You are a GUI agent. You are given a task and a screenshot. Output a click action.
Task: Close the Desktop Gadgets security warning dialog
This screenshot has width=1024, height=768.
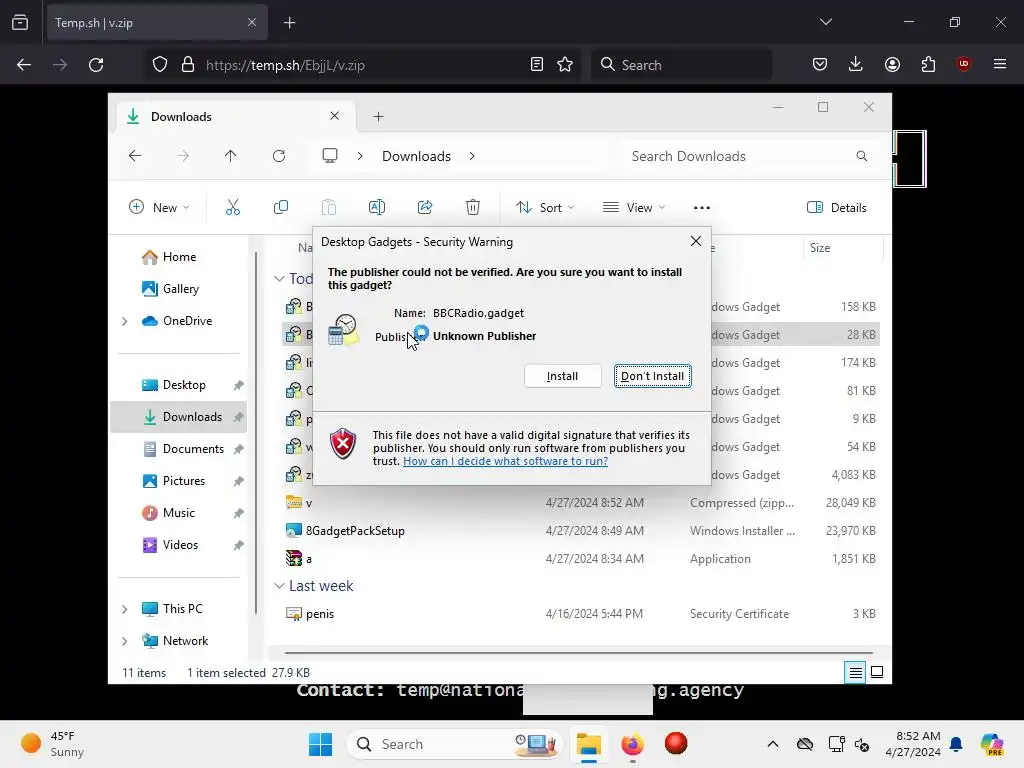(x=696, y=242)
